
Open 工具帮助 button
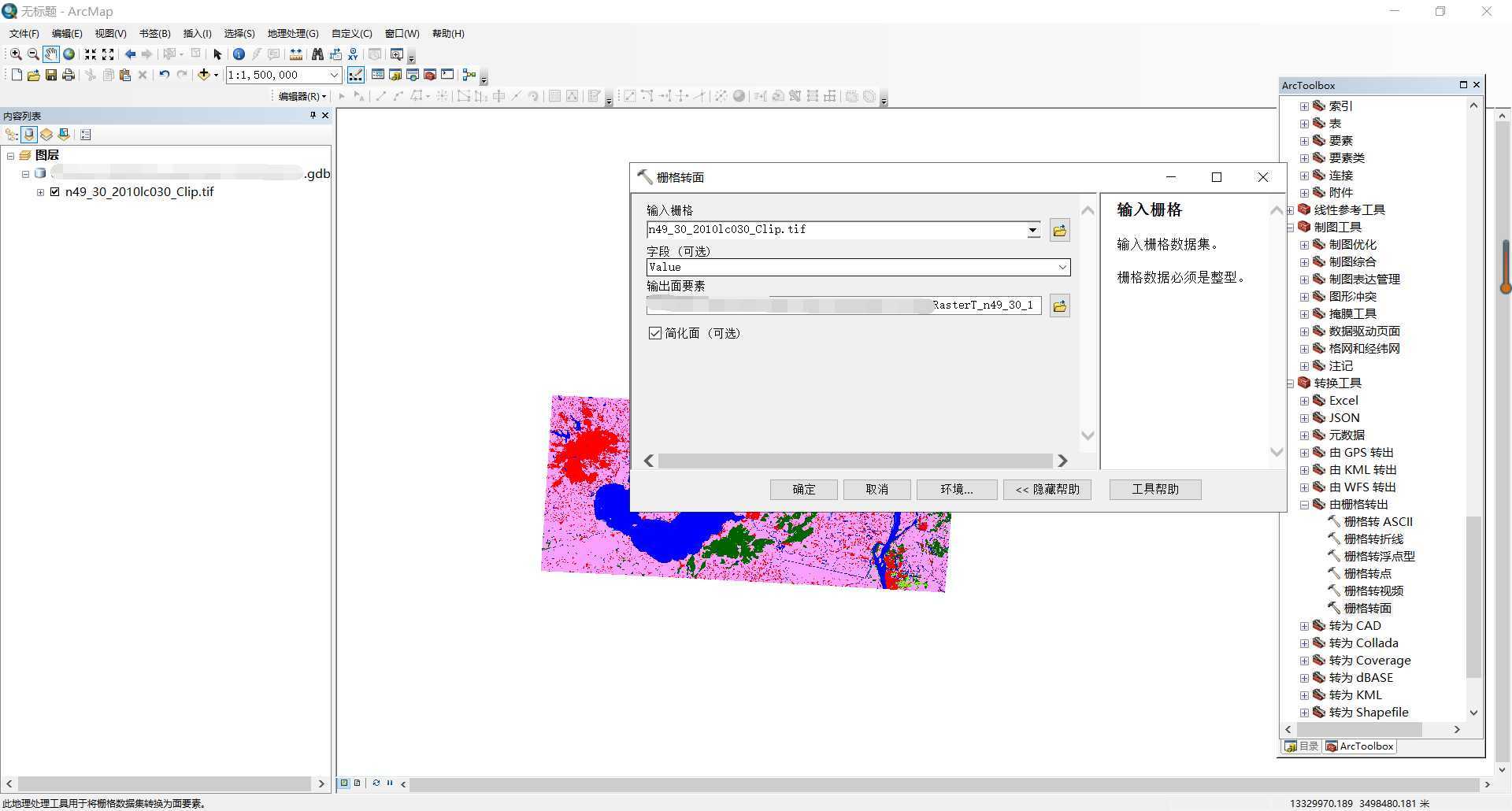pyautogui.click(x=1155, y=489)
